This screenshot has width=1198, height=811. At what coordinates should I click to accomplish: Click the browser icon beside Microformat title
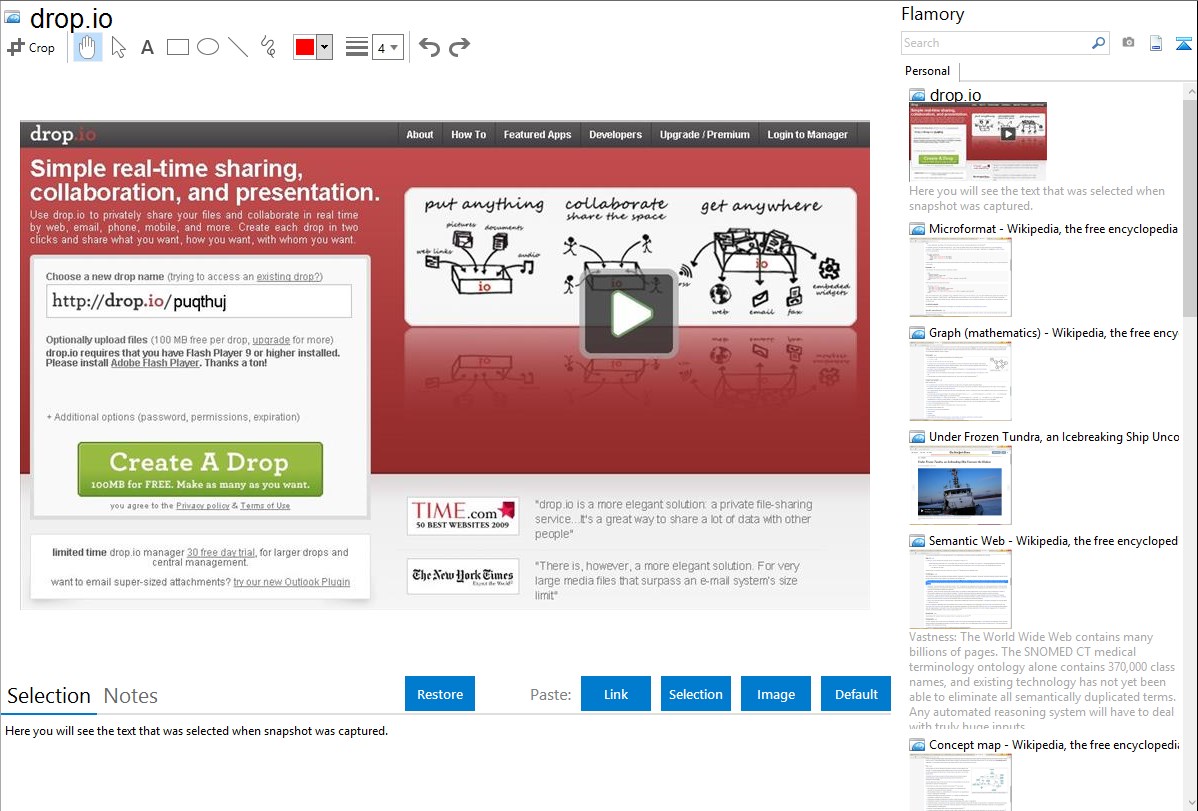[x=917, y=229]
